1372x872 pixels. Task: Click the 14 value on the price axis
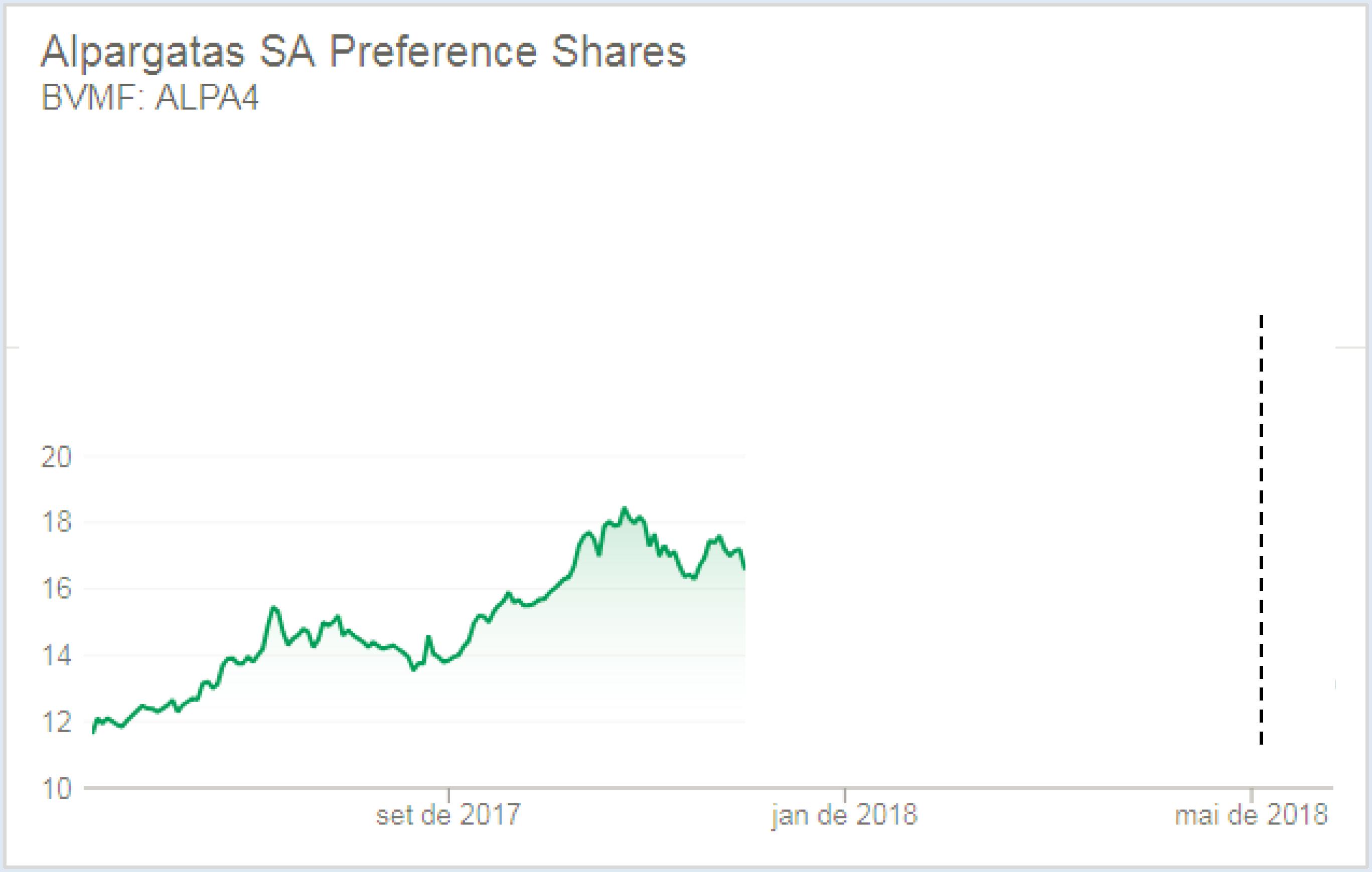[x=56, y=655]
